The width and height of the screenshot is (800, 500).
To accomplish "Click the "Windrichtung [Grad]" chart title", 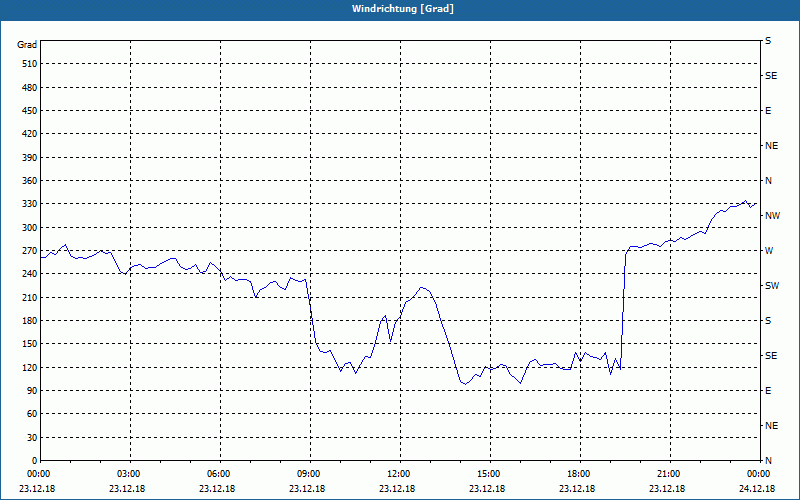I will click(x=403, y=9).
